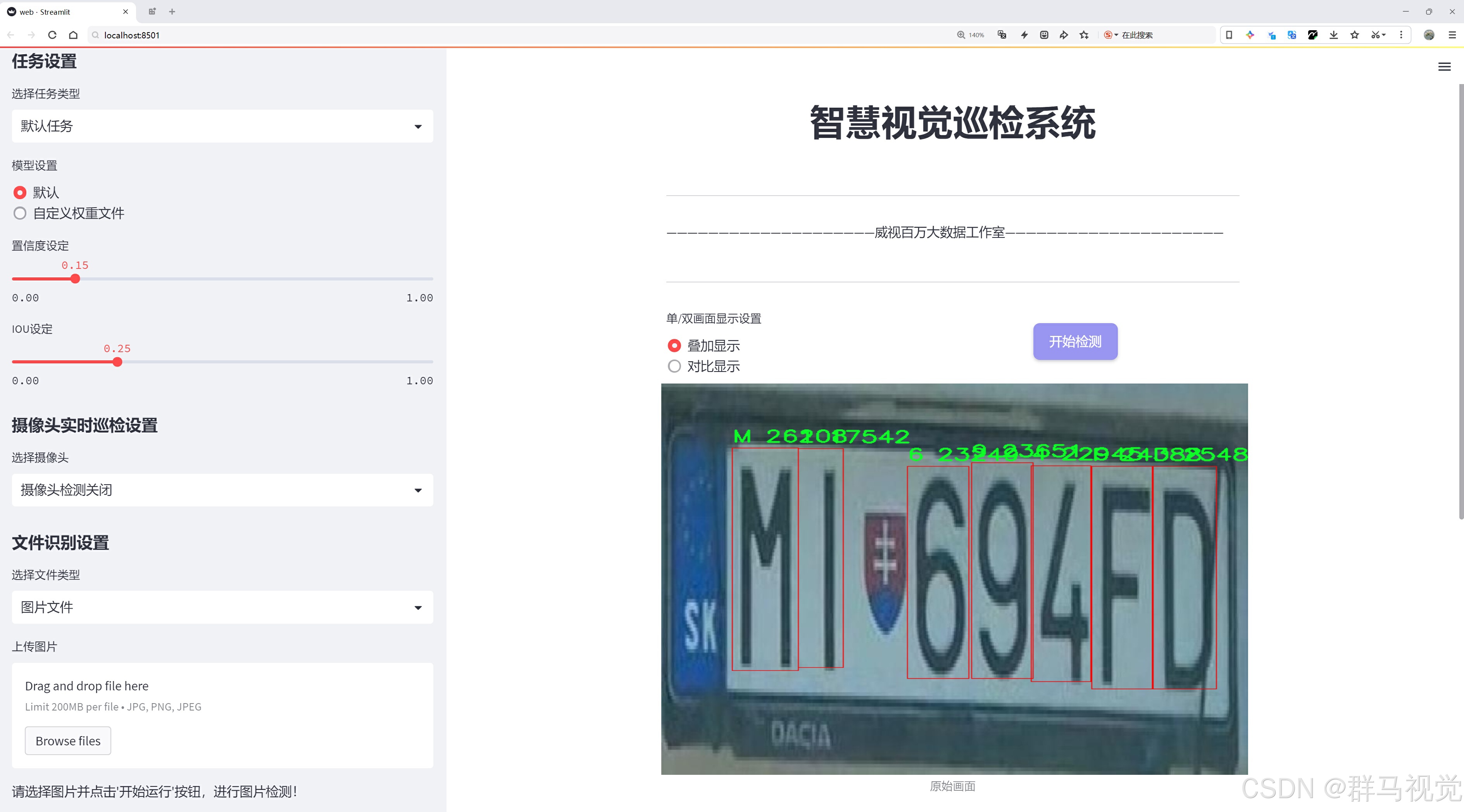1464x812 pixels.
Task: Click the Browse files button
Action: pyautogui.click(x=67, y=741)
